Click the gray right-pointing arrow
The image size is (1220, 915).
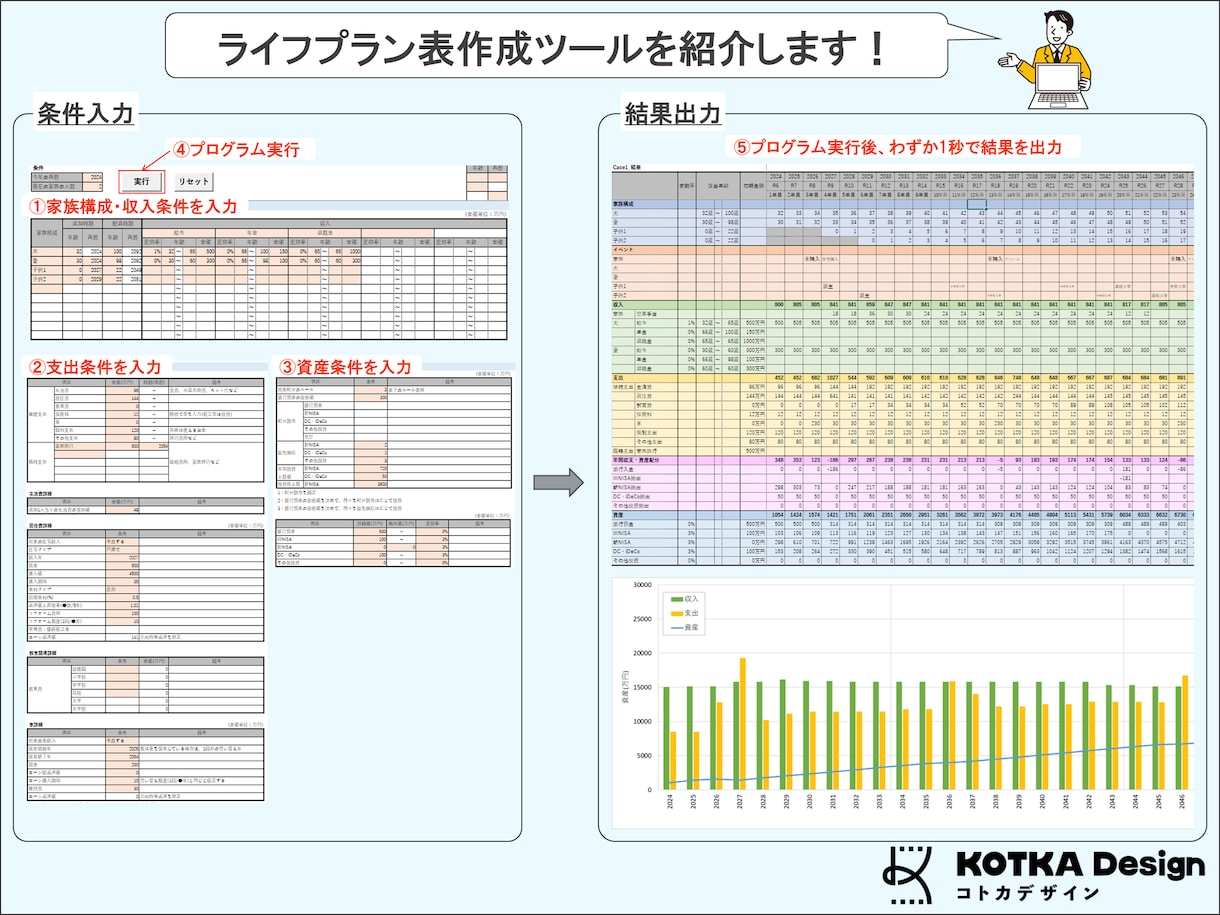pyautogui.click(x=558, y=482)
